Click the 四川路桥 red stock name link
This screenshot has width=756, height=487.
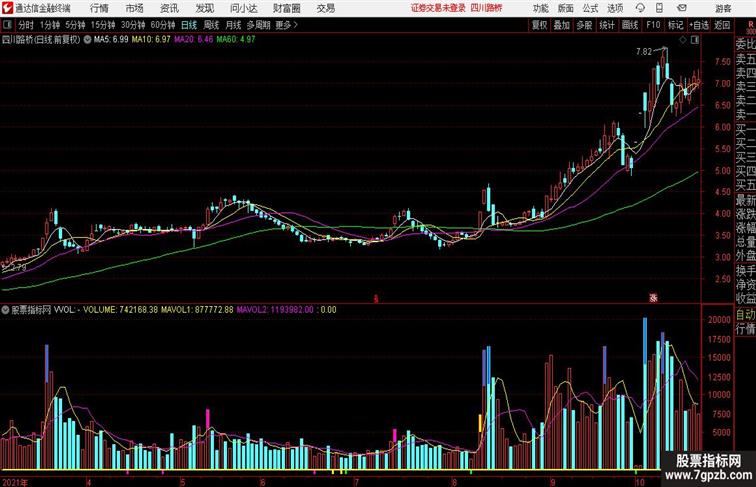tap(486, 8)
